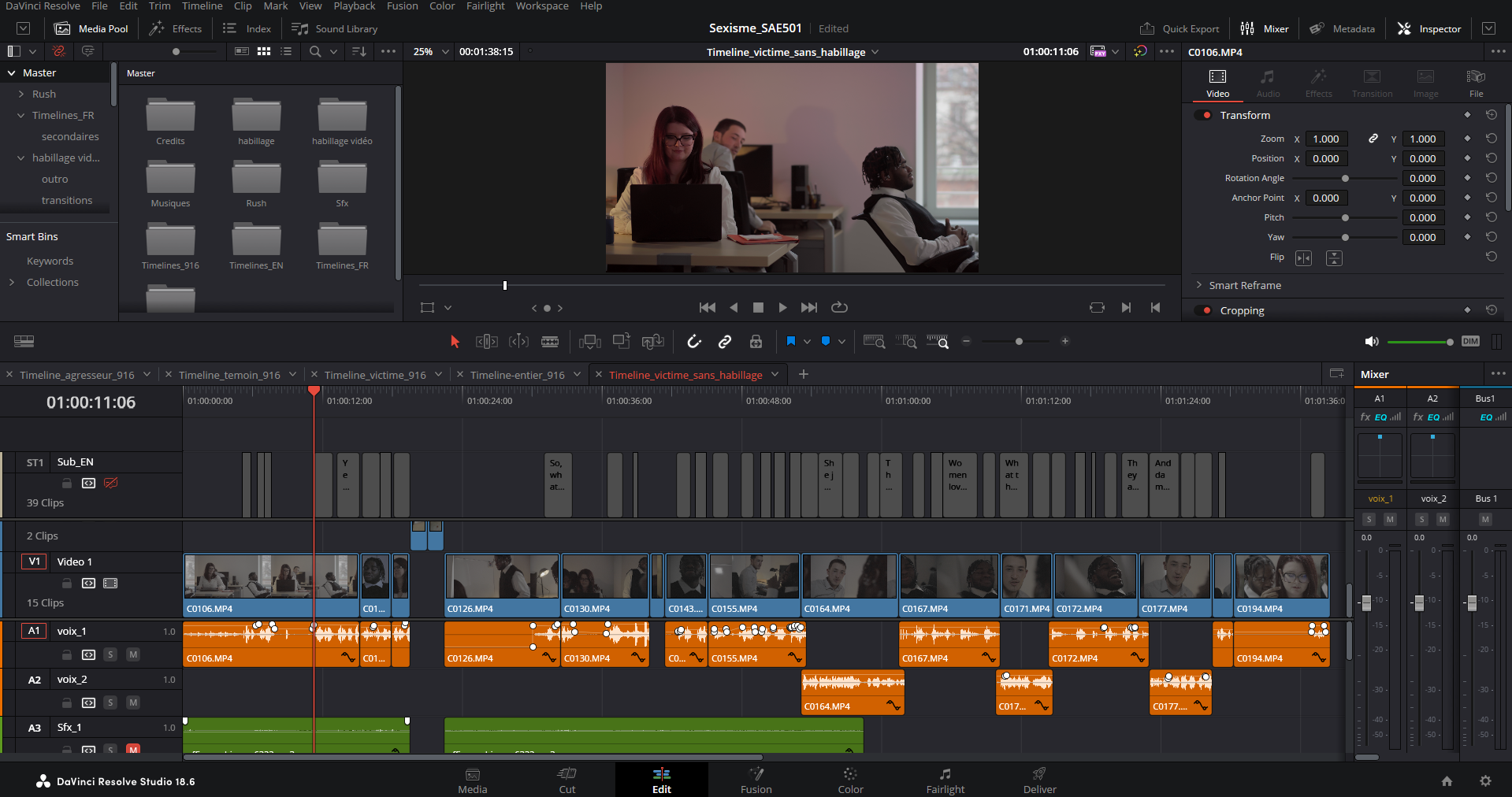Toggle the Linked Selection chain icon

pyautogui.click(x=725, y=341)
